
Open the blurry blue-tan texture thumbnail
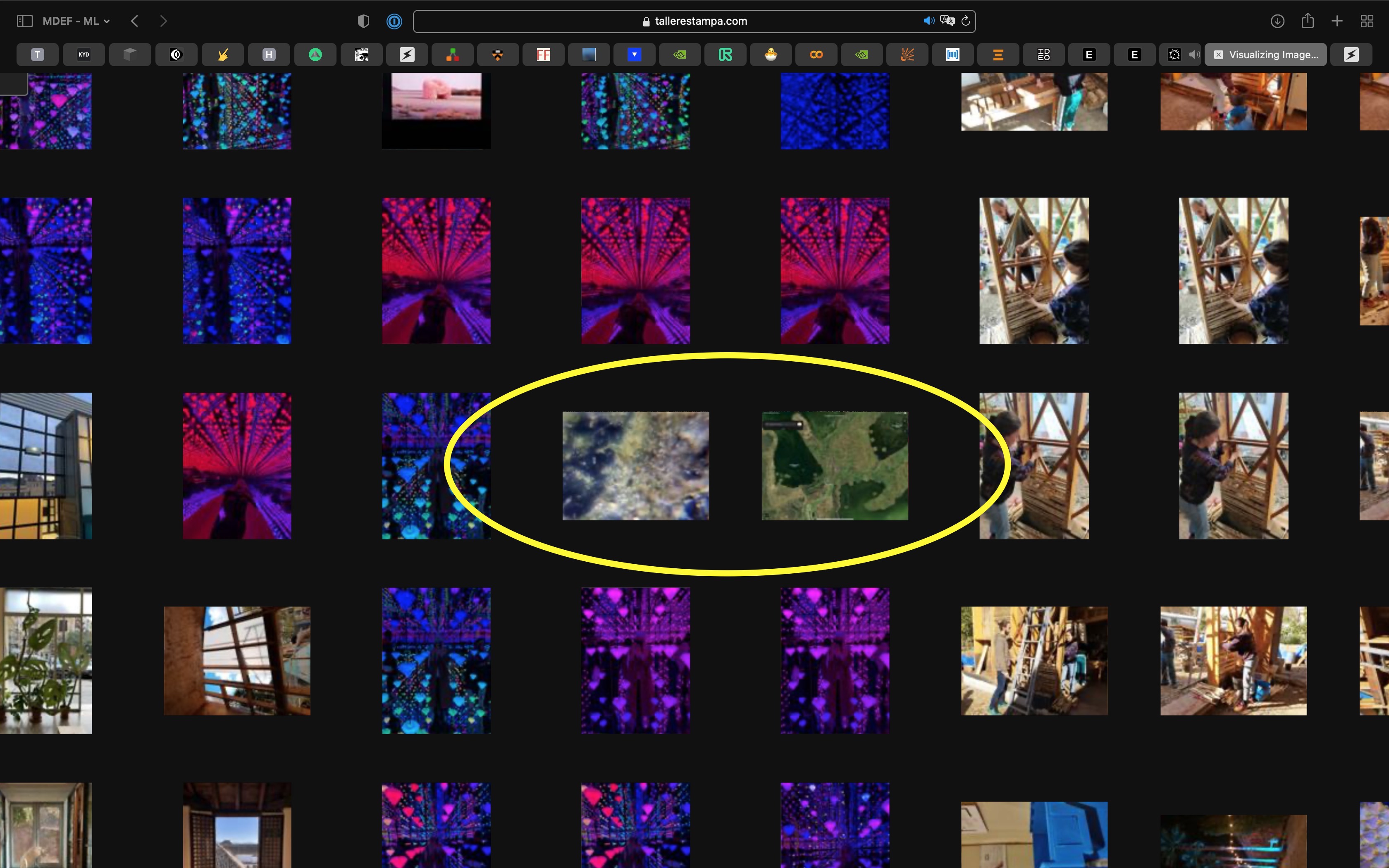pos(635,465)
